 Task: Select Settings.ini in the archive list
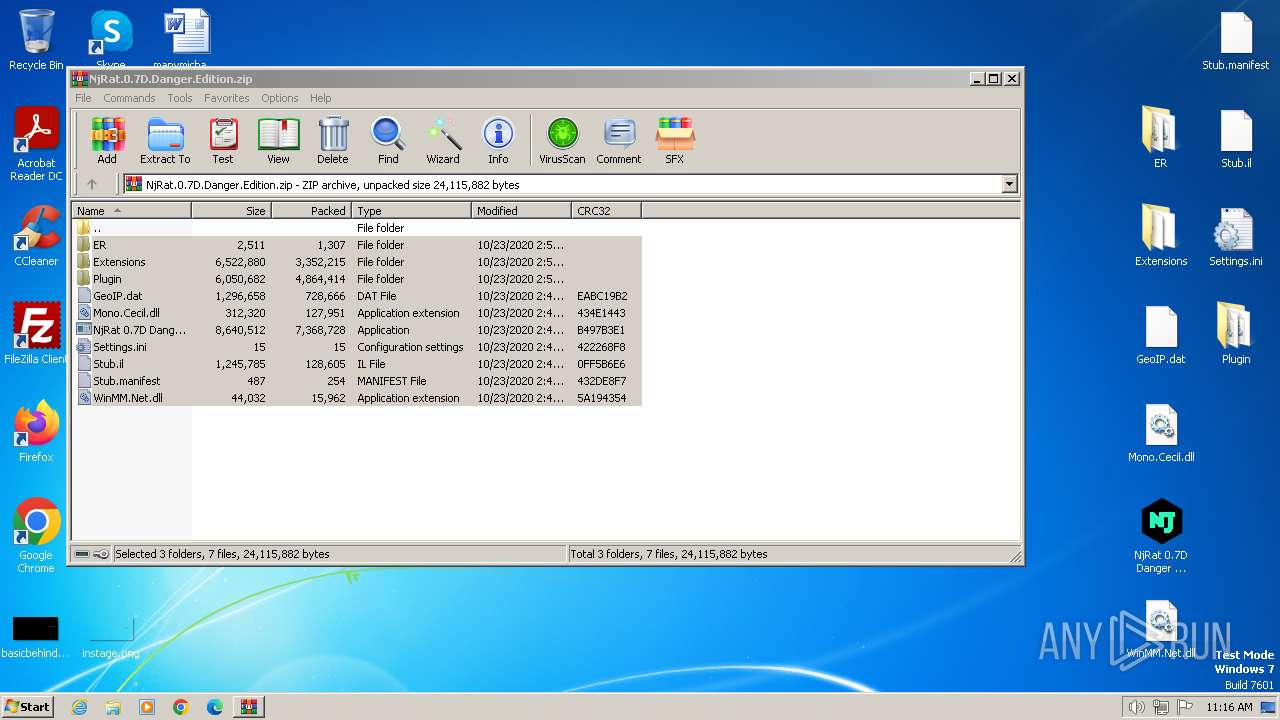(356, 347)
